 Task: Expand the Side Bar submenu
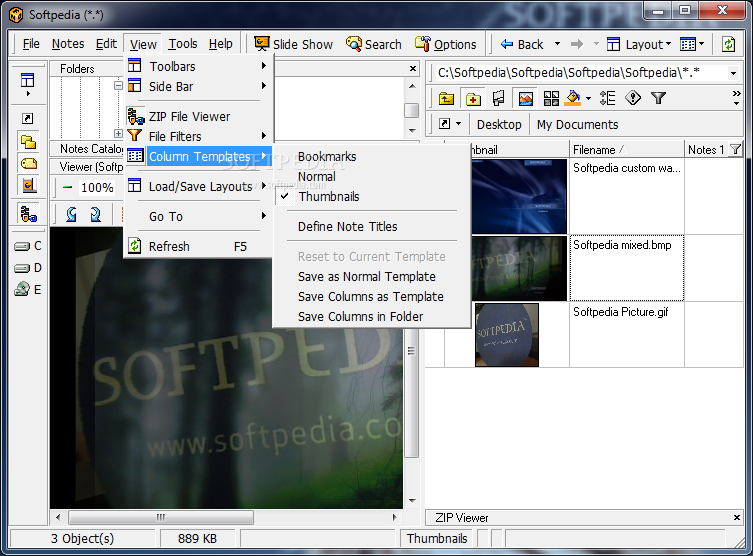pyautogui.click(x=198, y=86)
